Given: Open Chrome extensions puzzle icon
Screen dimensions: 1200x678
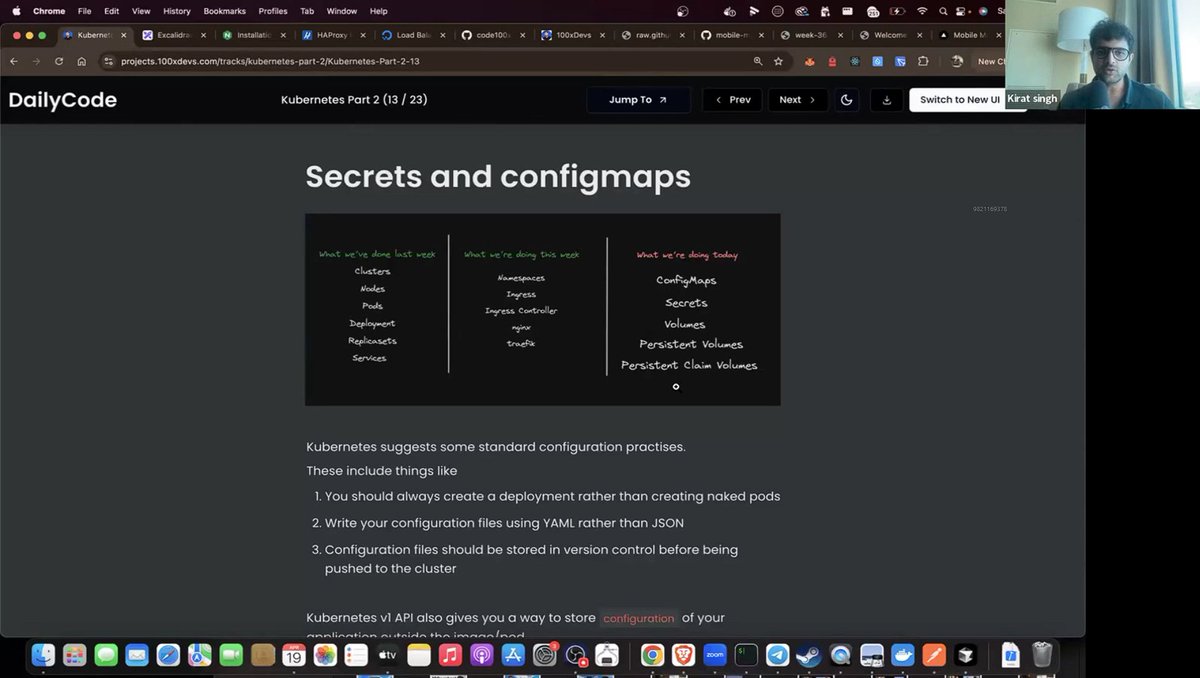Looking at the screenshot, I should pos(922,61).
